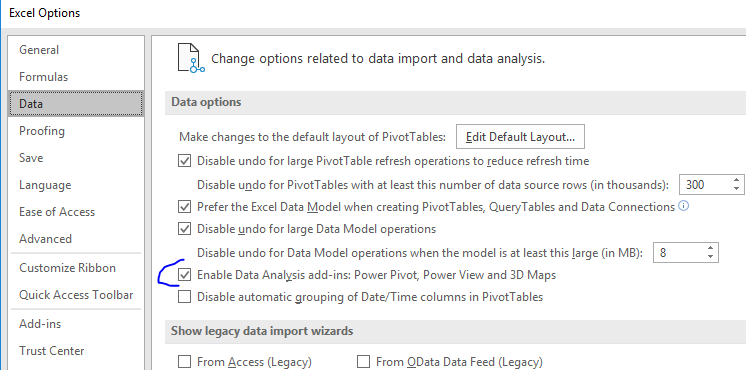
Task: Increase the Data Model size in MB
Action: [x=710, y=248]
